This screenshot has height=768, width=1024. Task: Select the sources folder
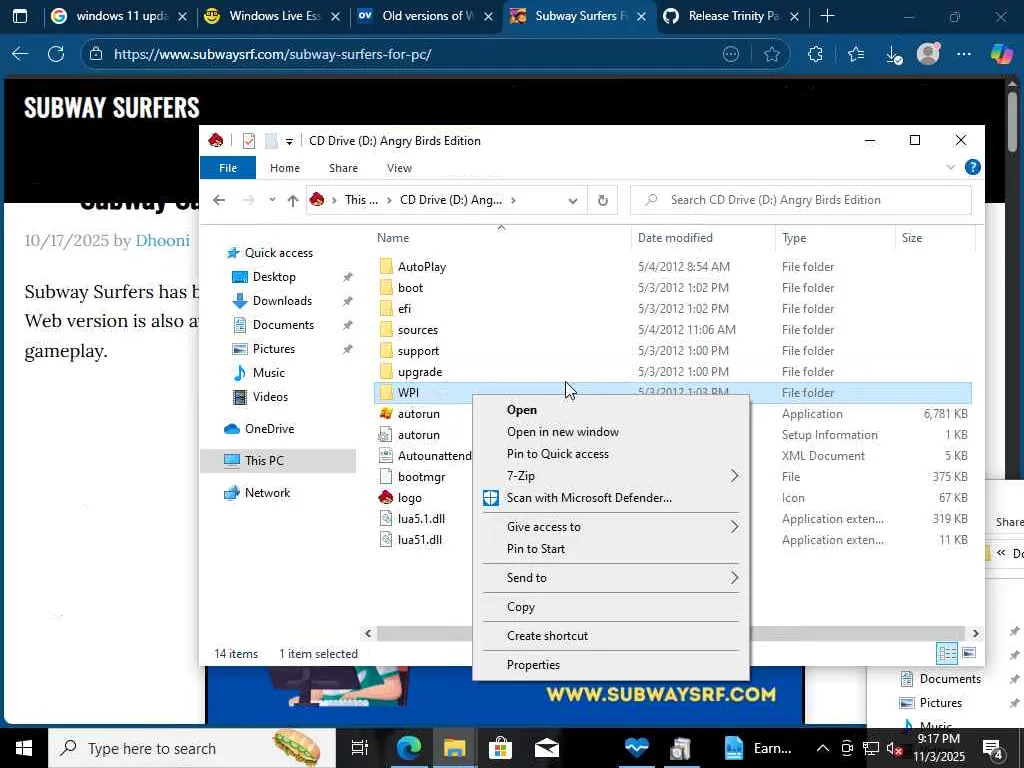click(418, 330)
